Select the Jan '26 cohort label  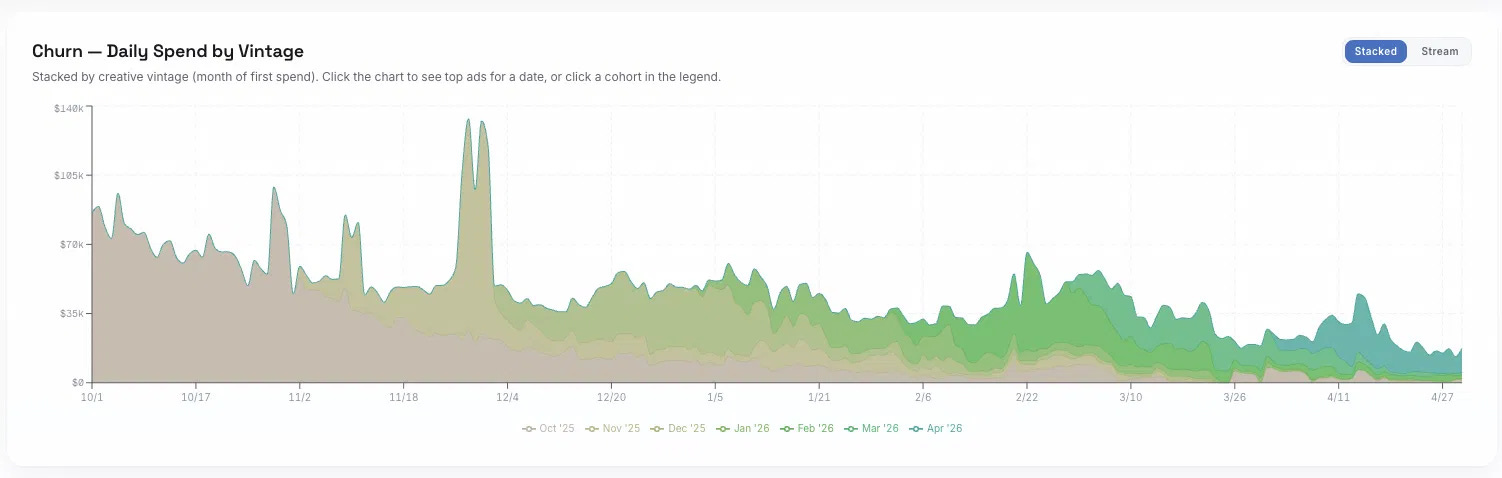(x=750, y=429)
